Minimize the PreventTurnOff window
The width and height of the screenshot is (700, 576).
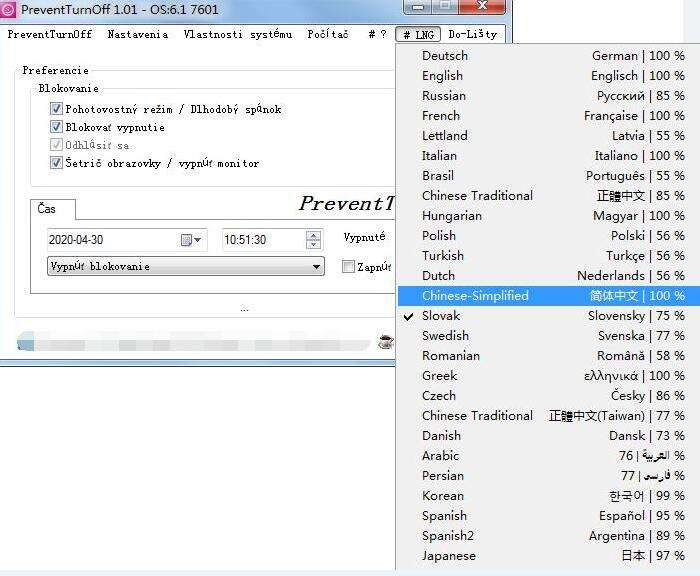point(417,6)
